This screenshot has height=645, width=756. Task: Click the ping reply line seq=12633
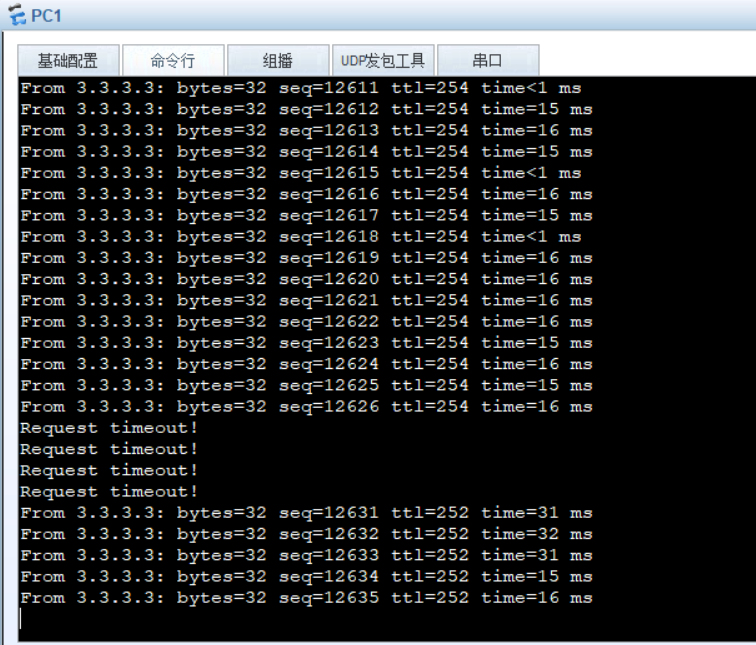306,555
